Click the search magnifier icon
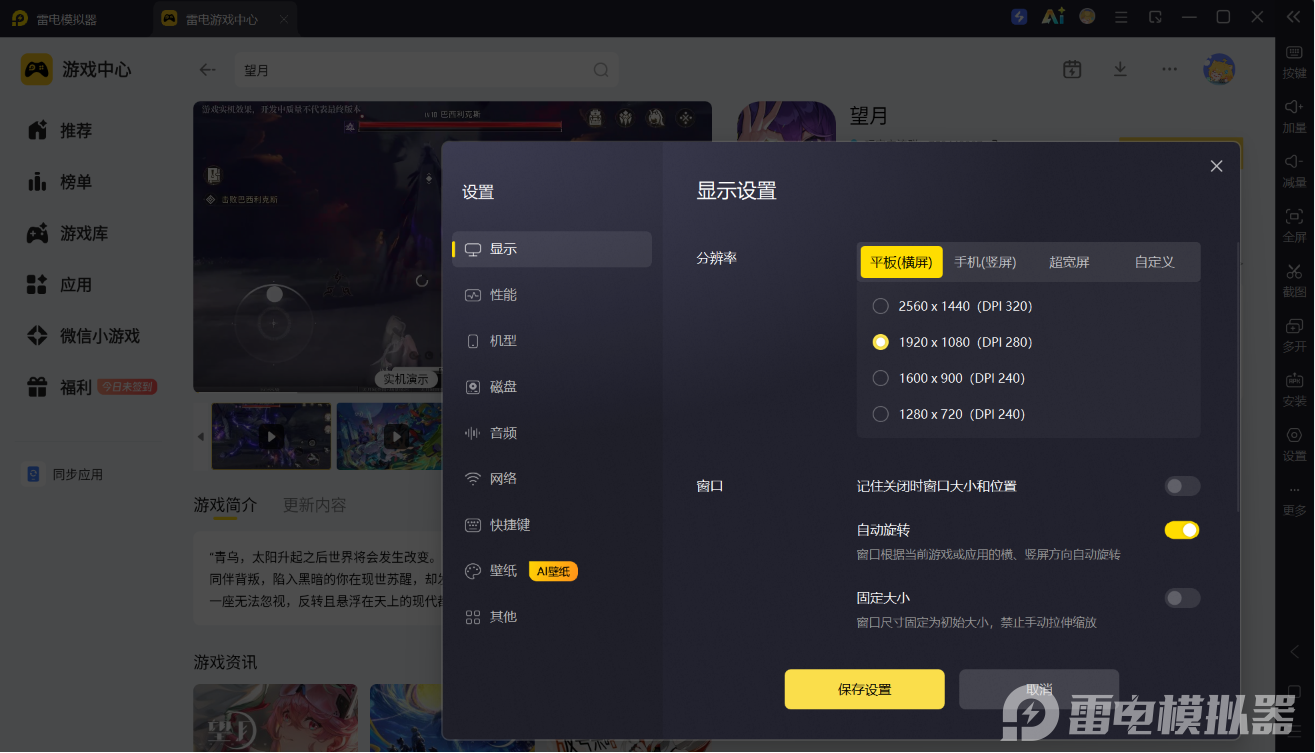Image resolution: width=1315 pixels, height=753 pixels. (601, 70)
